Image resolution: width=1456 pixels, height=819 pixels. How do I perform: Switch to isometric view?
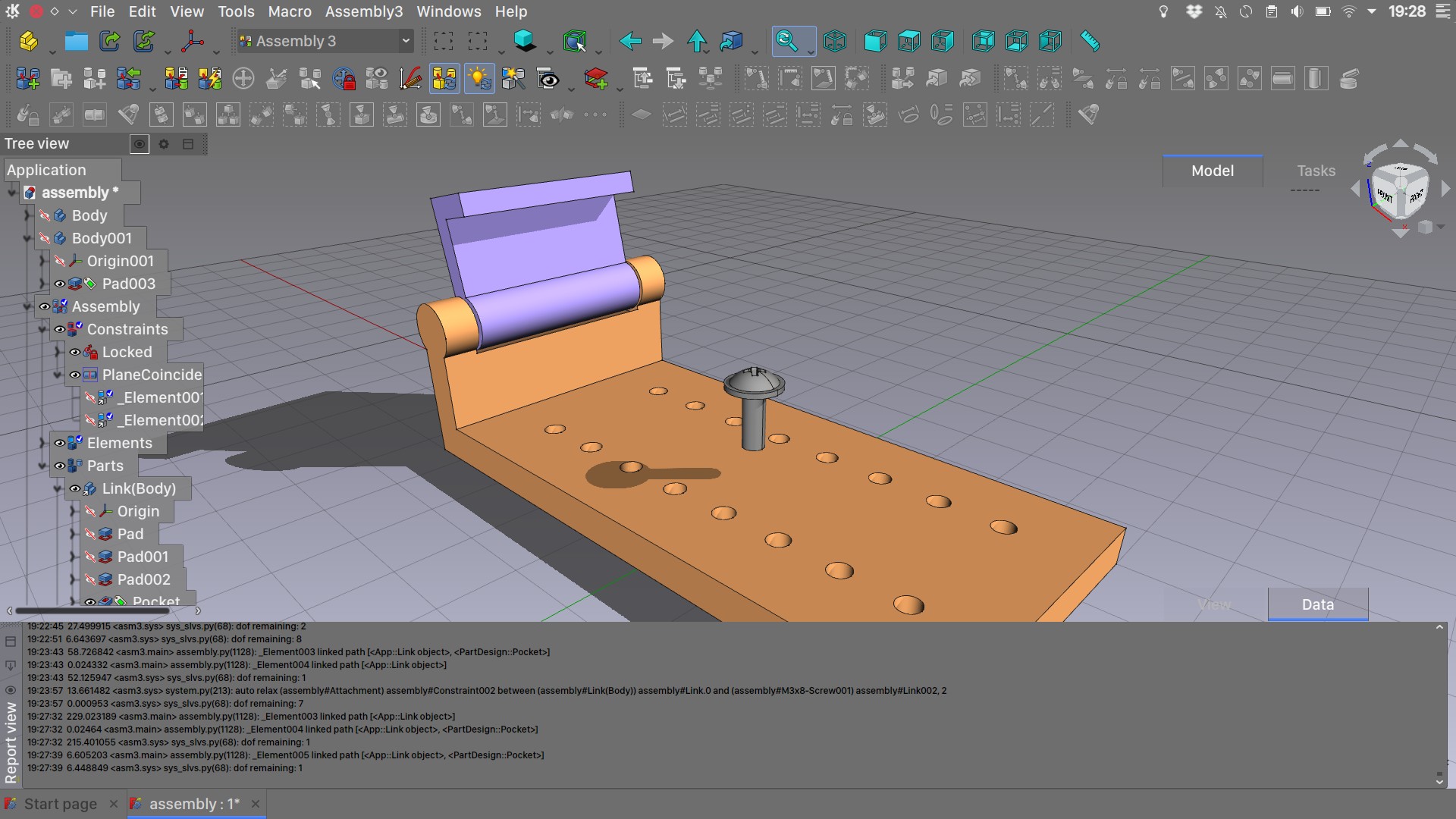coord(835,41)
